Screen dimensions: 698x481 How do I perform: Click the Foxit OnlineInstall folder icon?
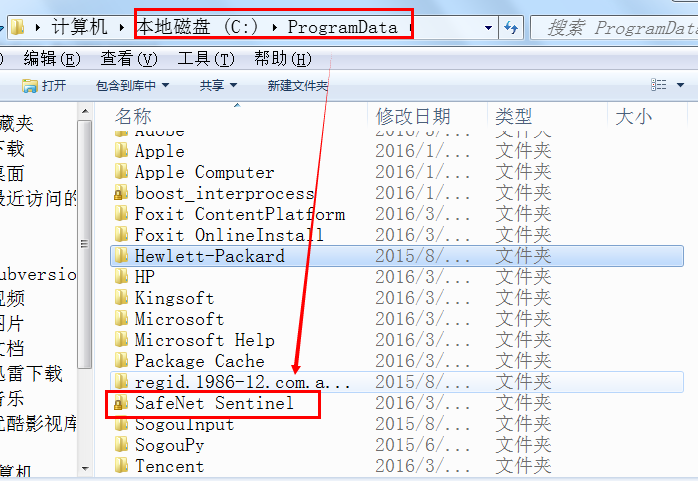click(x=121, y=234)
